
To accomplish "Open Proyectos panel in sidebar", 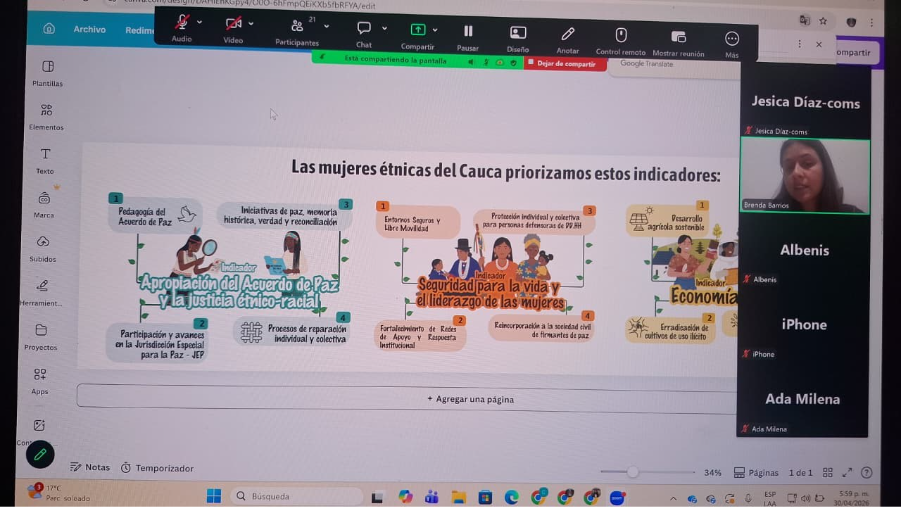I will pos(41,337).
